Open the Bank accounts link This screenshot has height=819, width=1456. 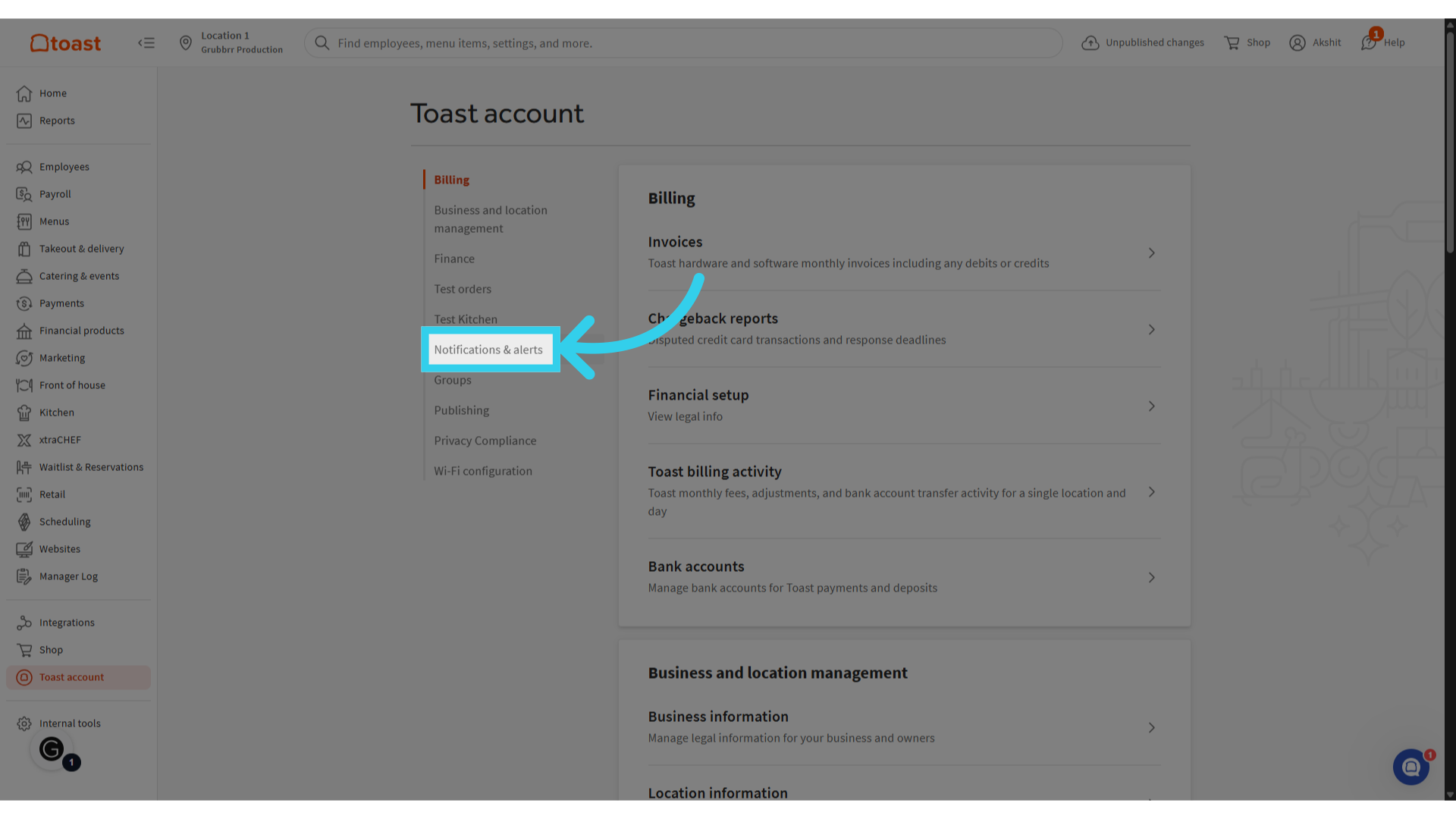point(696,566)
